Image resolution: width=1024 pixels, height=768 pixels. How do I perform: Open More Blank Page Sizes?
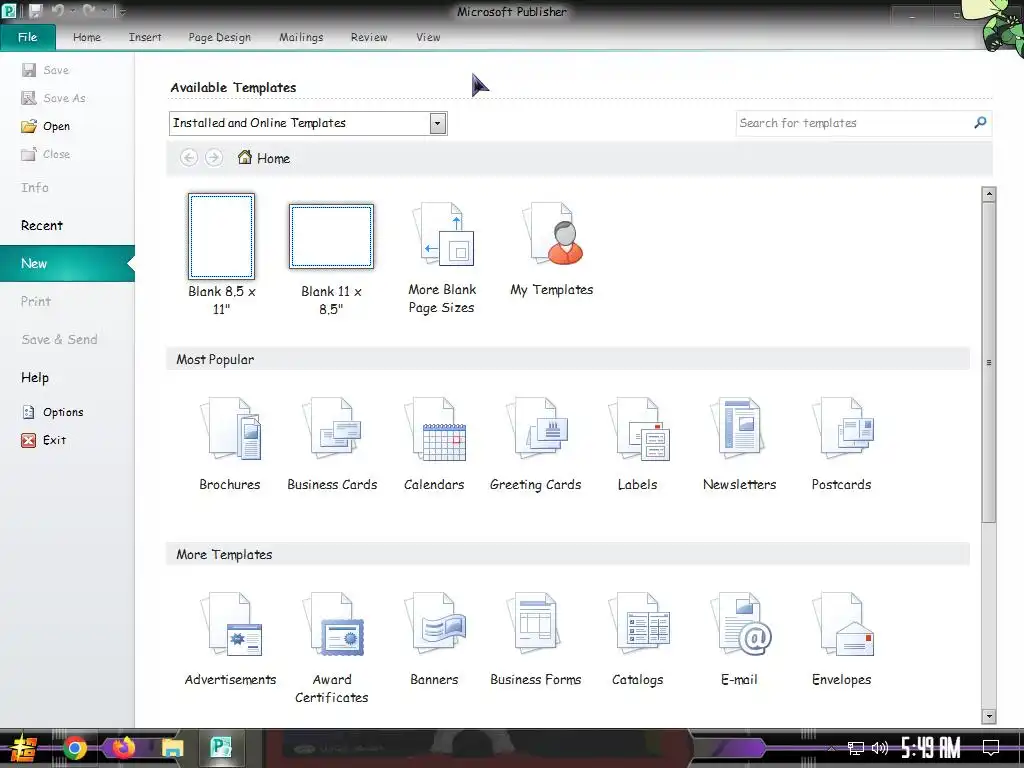pyautogui.click(x=442, y=258)
